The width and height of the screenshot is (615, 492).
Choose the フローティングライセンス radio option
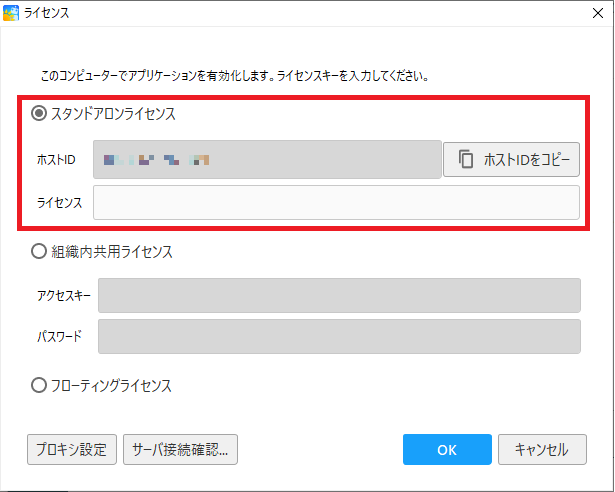pos(39,385)
